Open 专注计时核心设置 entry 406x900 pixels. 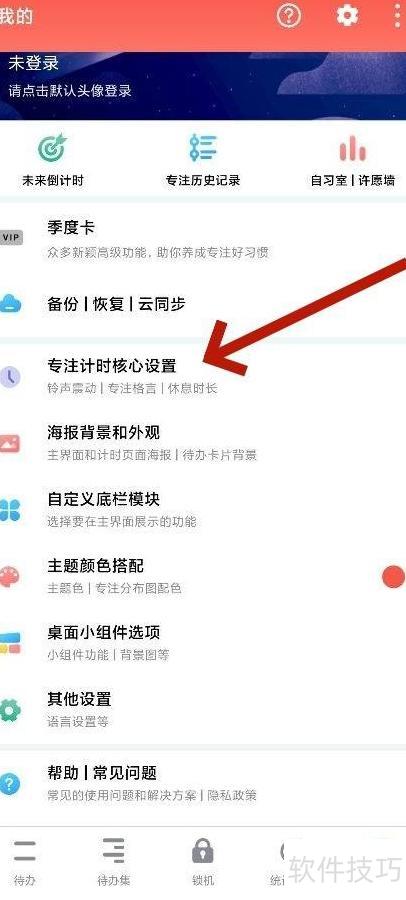(x=203, y=375)
